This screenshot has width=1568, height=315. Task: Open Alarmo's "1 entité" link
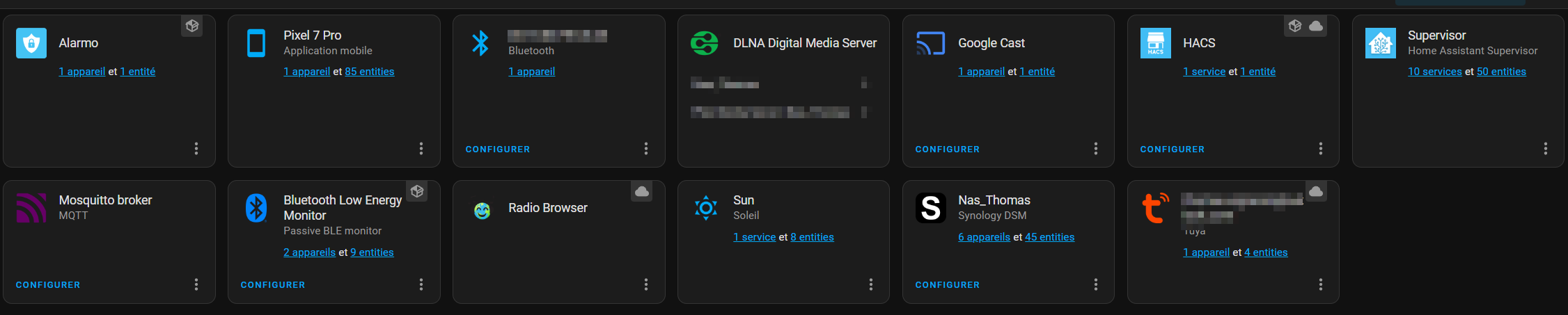tap(138, 72)
